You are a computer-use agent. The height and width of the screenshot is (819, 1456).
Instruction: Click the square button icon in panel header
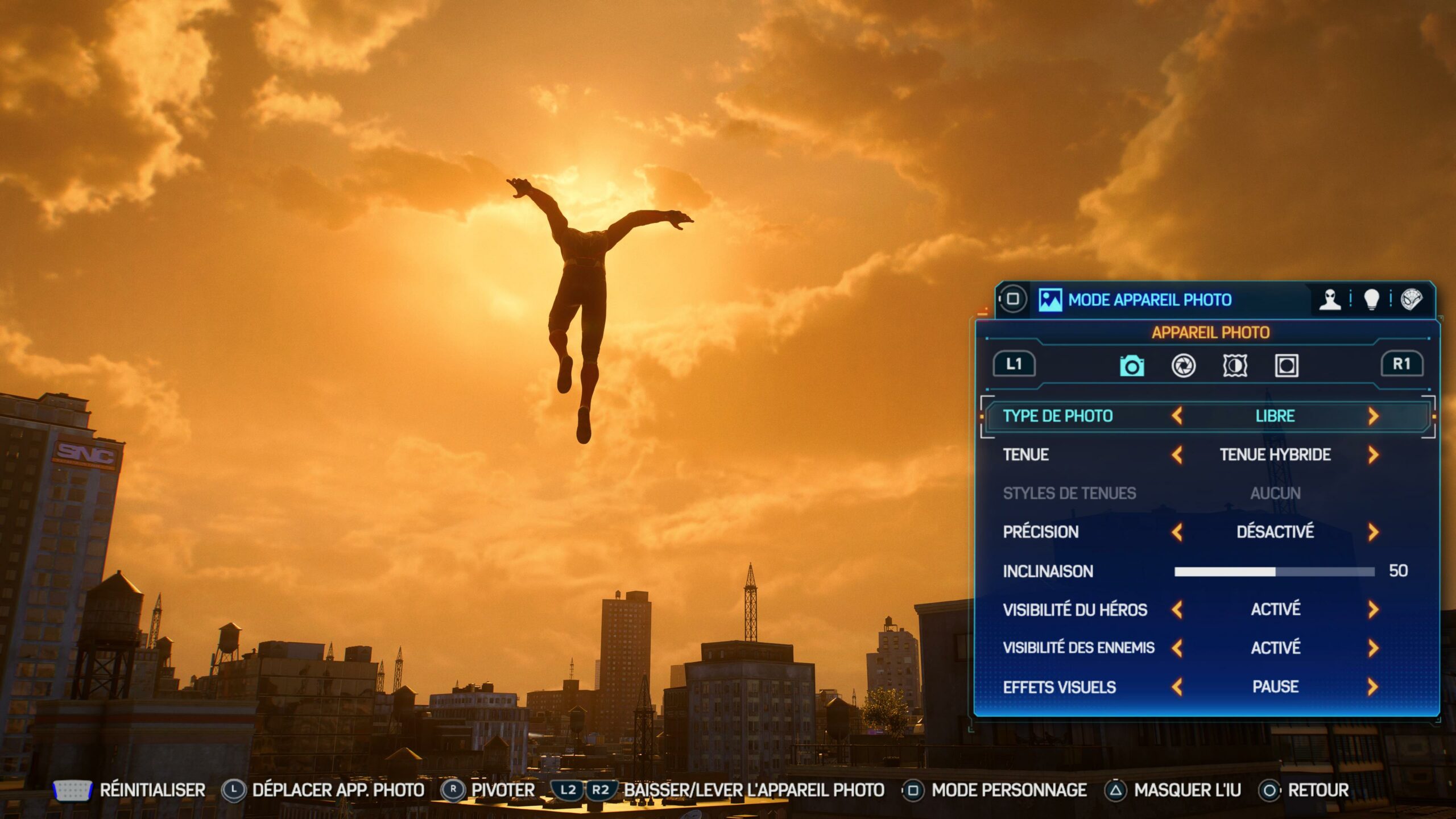tap(1012, 299)
